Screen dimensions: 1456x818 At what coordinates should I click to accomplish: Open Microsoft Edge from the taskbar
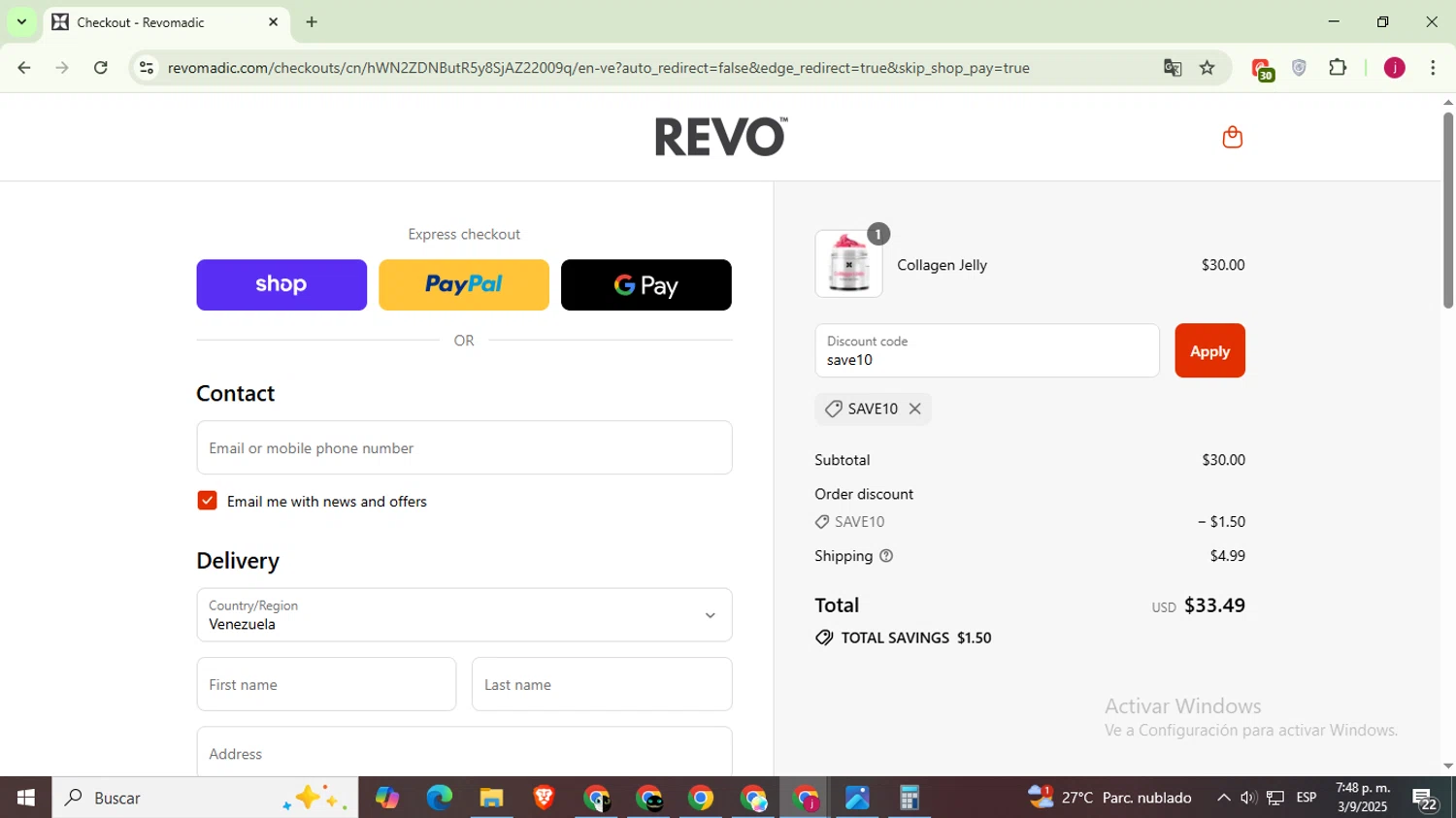(440, 798)
